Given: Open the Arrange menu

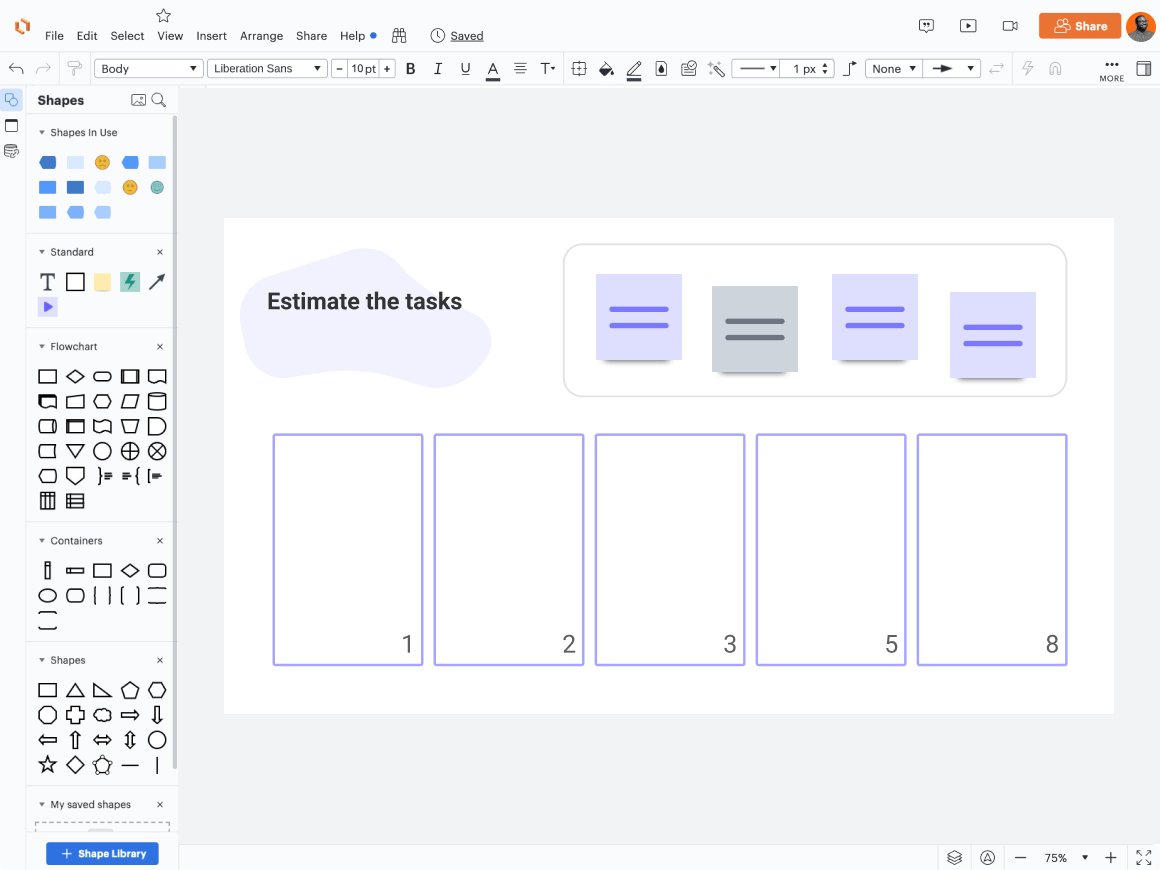Looking at the screenshot, I should coord(261,36).
